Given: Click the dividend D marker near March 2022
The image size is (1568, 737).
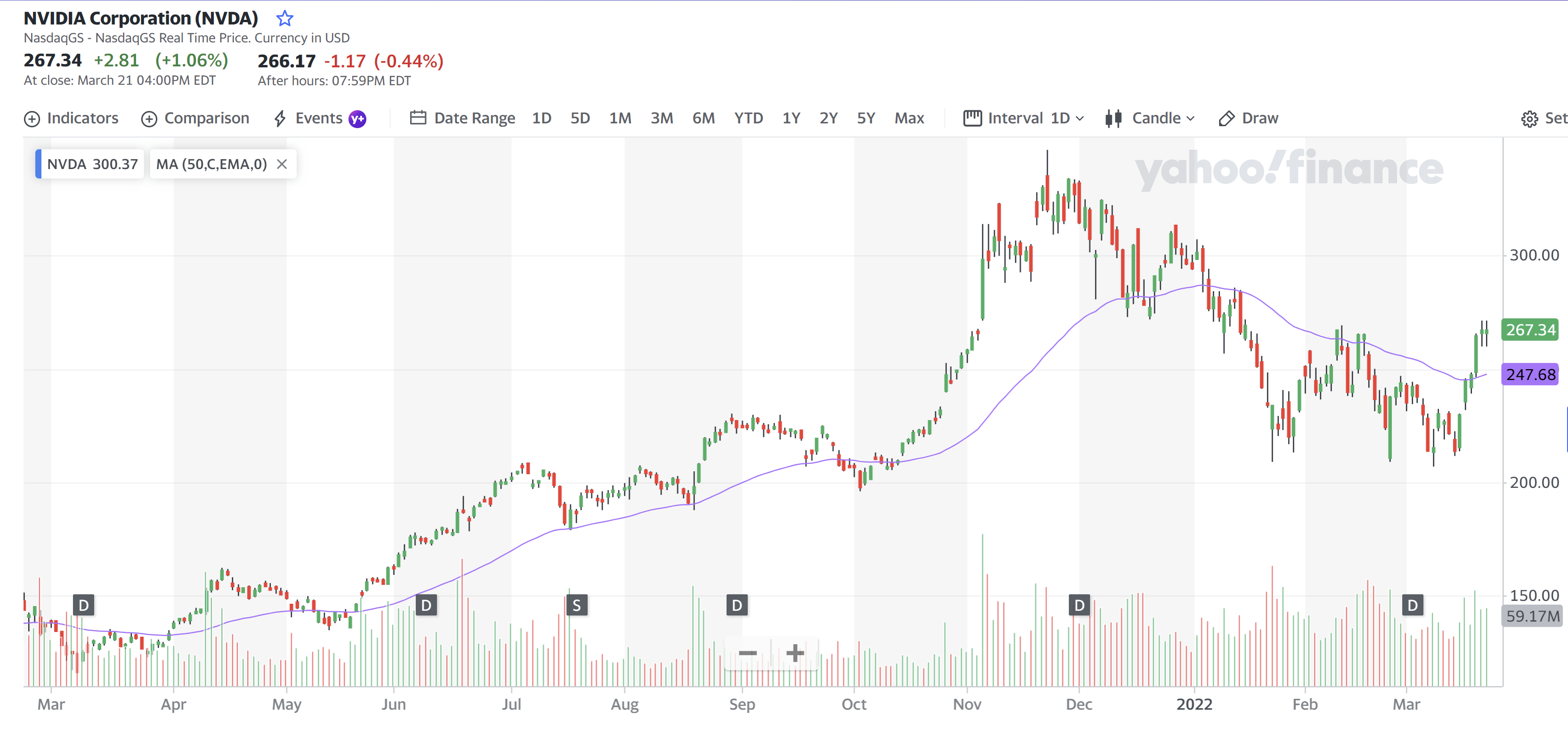Looking at the screenshot, I should pos(1412,605).
